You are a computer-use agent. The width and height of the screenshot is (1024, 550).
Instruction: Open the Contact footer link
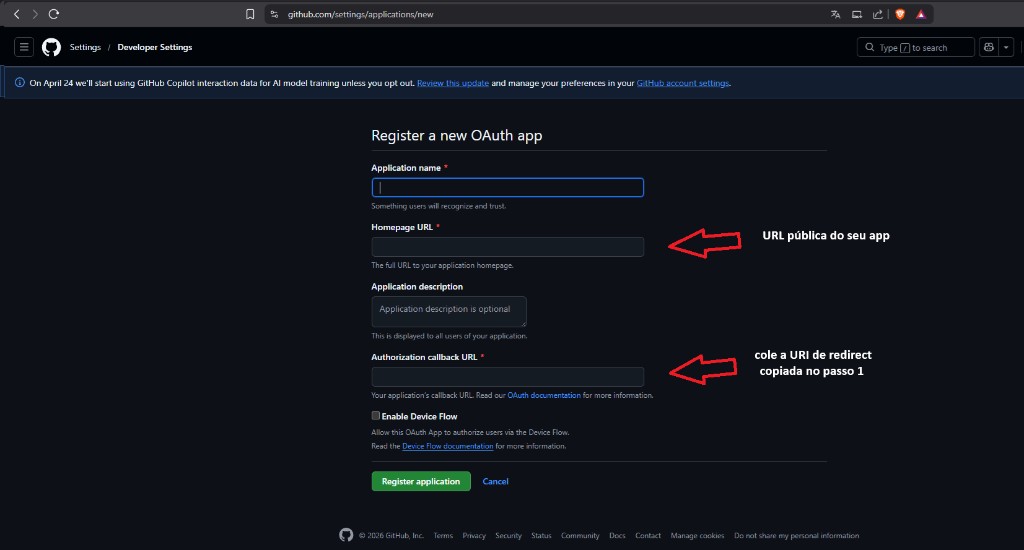coord(648,536)
